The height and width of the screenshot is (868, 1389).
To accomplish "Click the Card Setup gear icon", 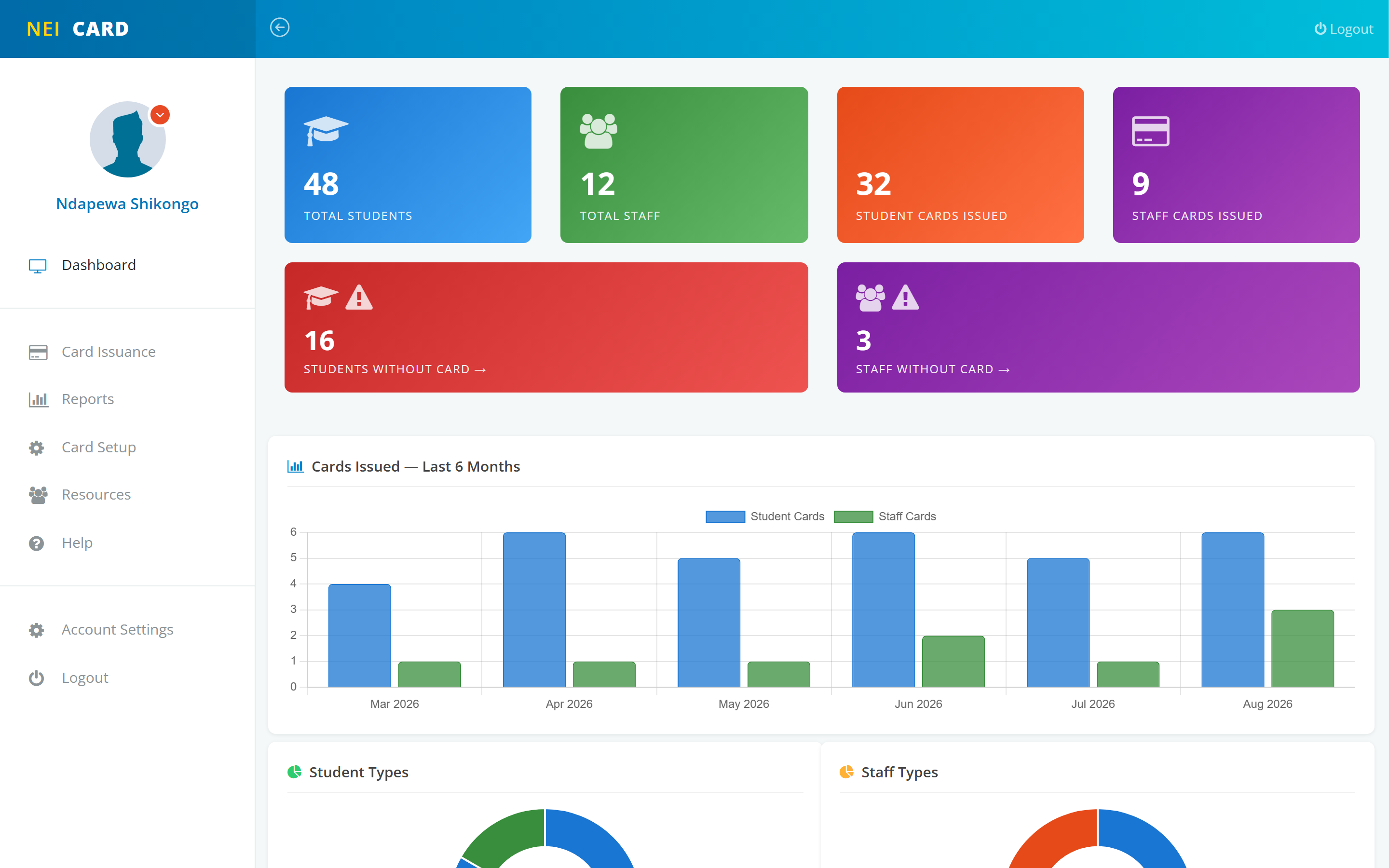I will 37,448.
